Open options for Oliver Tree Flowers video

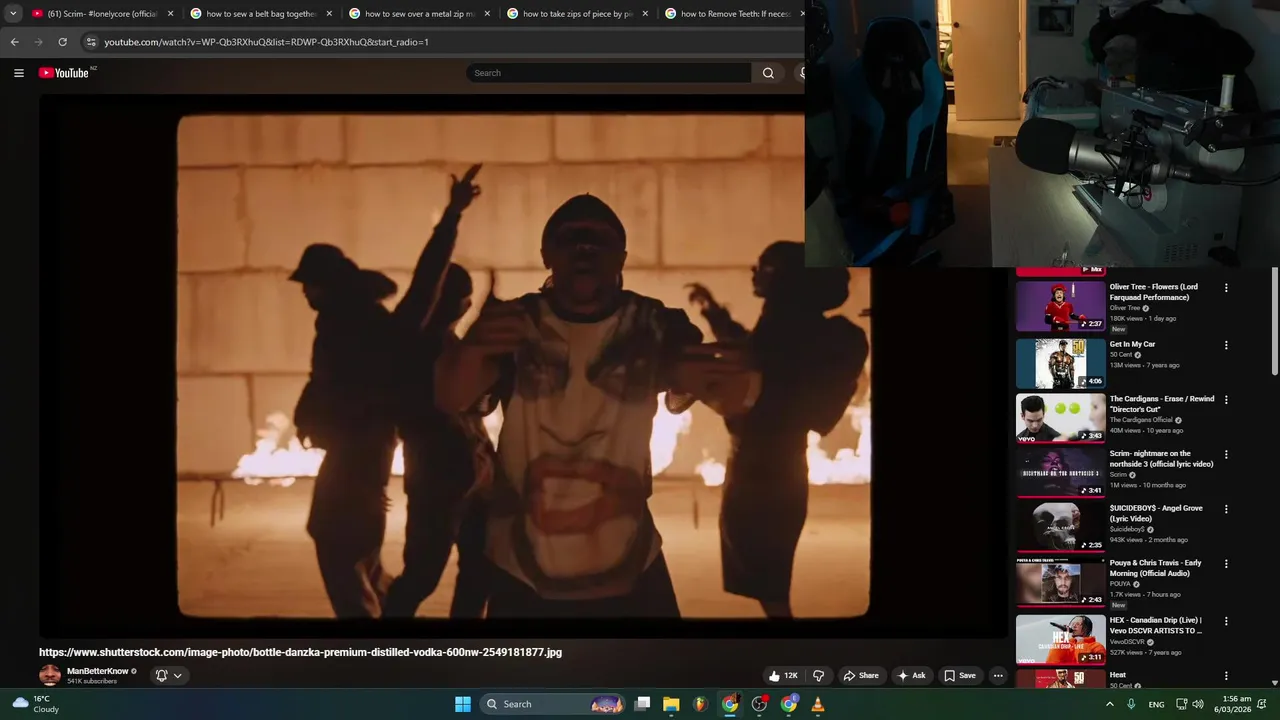[1226, 288]
